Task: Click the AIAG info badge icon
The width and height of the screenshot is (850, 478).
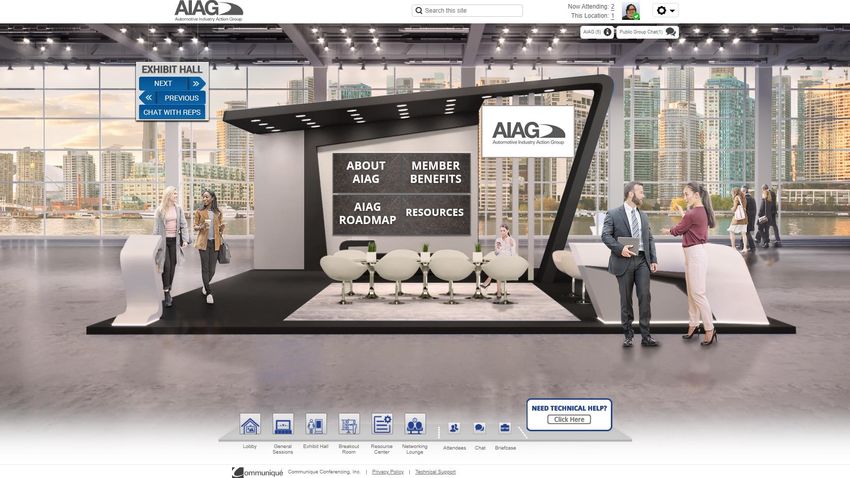Action: coord(607,32)
